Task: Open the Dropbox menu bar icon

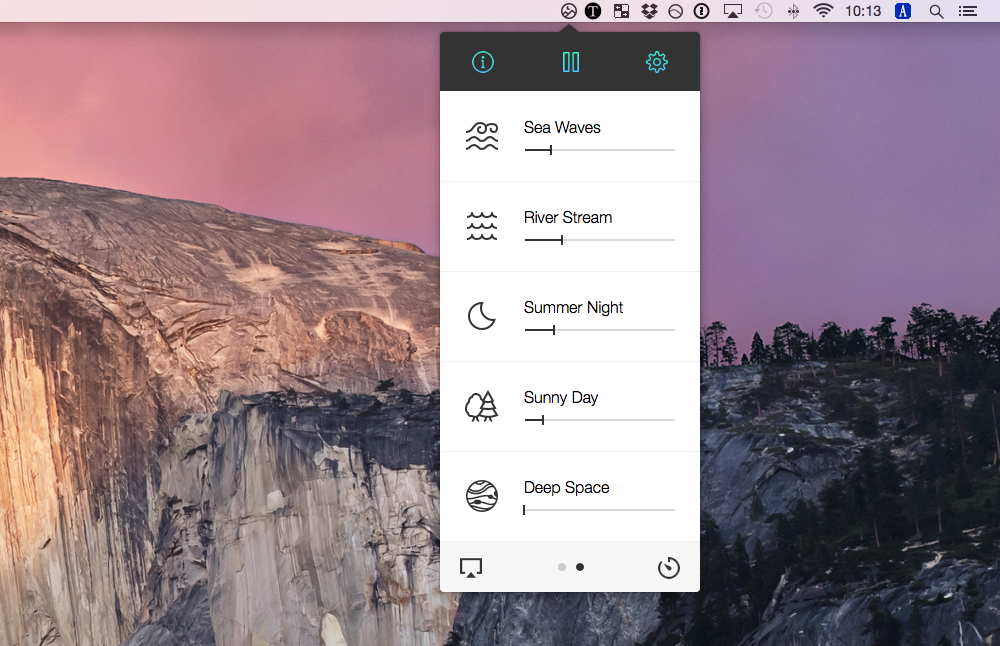Action: (649, 11)
